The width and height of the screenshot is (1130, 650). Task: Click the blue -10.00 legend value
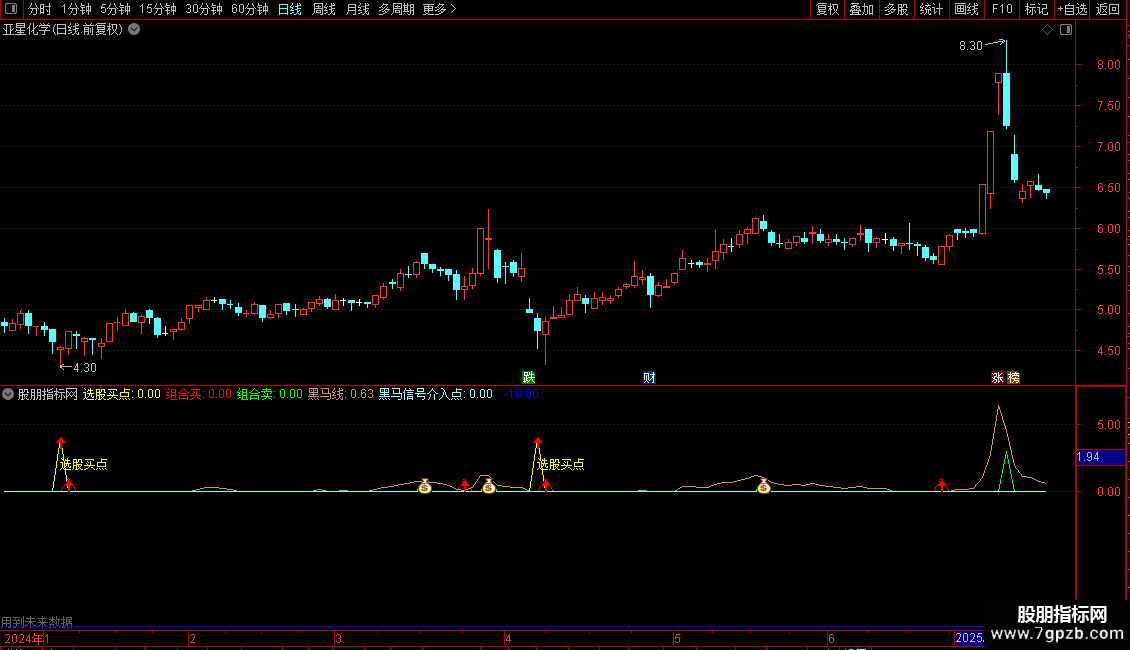(x=522, y=394)
